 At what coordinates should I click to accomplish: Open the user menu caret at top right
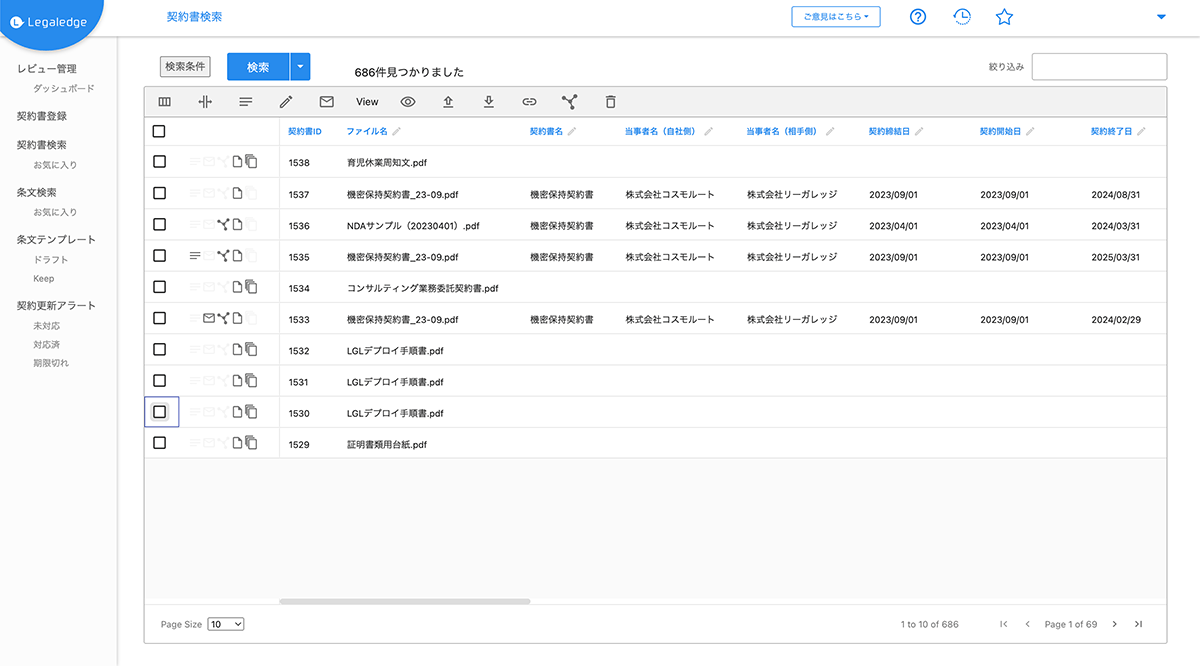click(1161, 17)
